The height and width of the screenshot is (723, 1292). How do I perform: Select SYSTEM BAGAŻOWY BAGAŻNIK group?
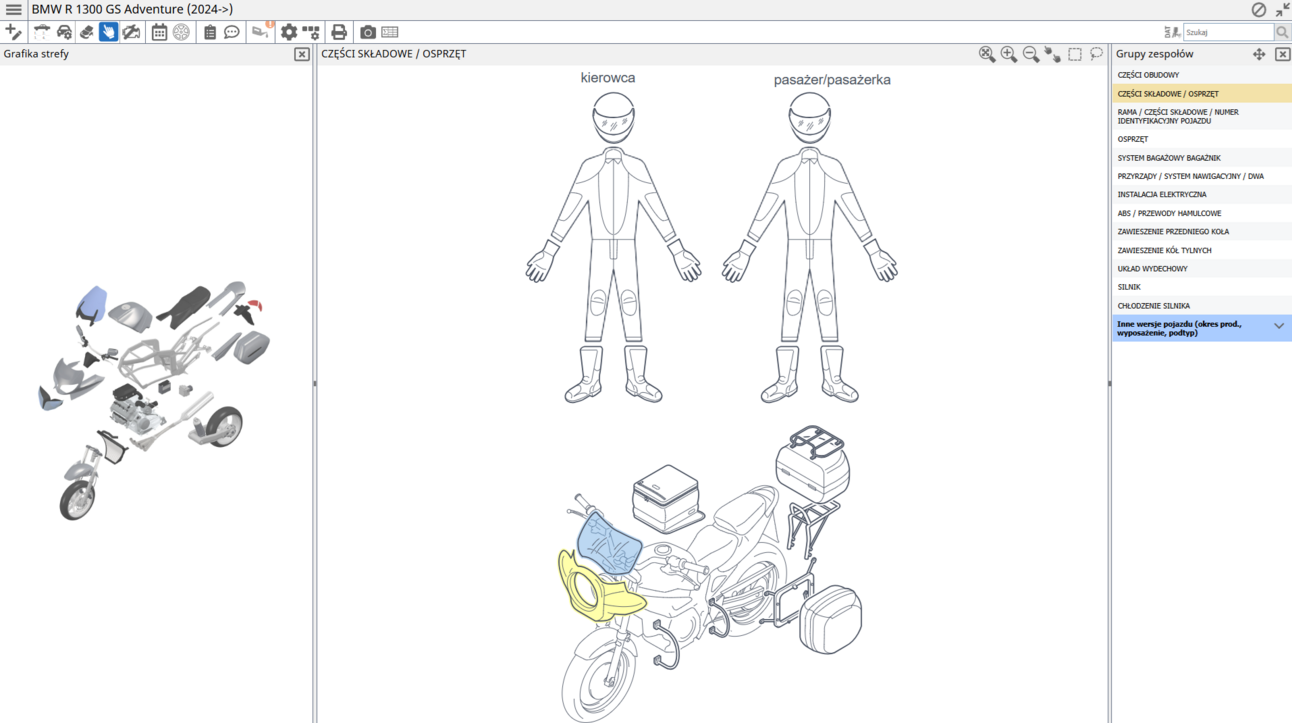coord(1169,158)
